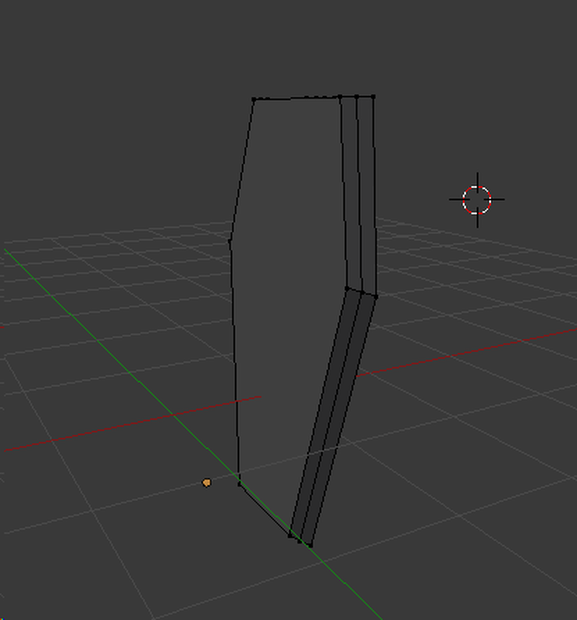Image resolution: width=577 pixels, height=620 pixels.
Task: Select the long left edge above the bend
Action: pyautogui.click(x=242, y=170)
